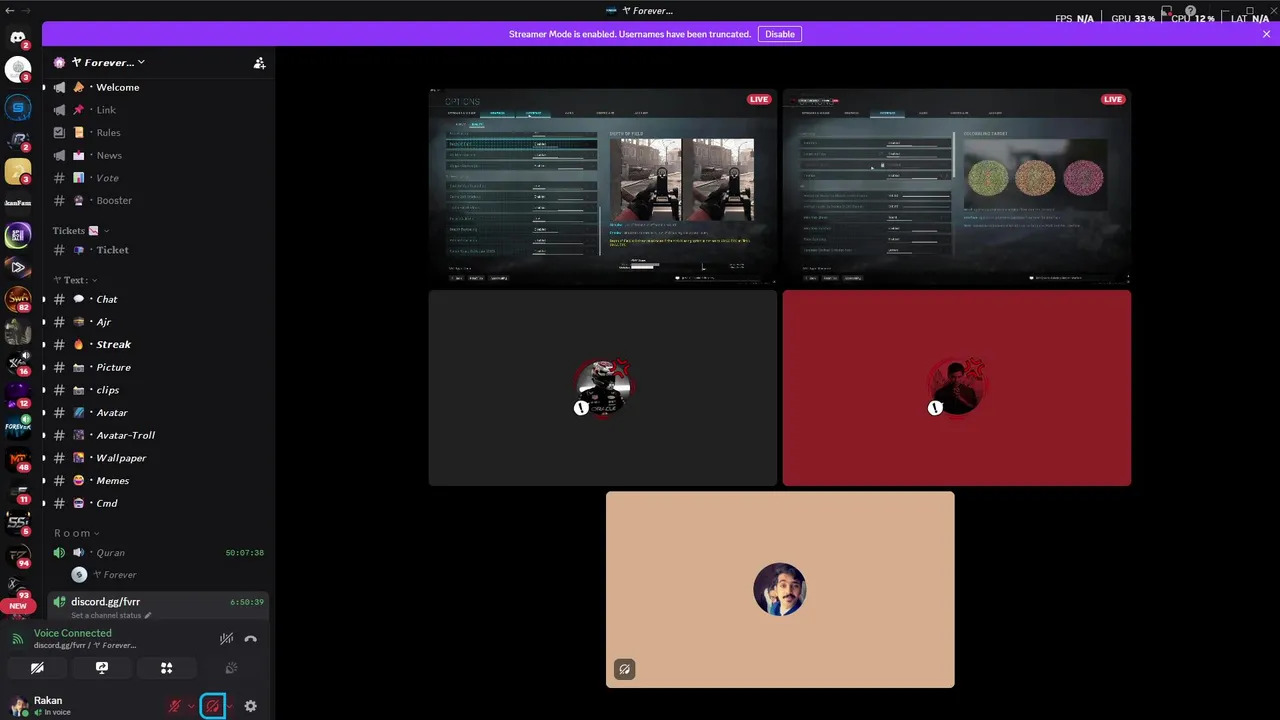1280x720 pixels.
Task: Disable Streamer Mode via banner button
Action: (779, 34)
